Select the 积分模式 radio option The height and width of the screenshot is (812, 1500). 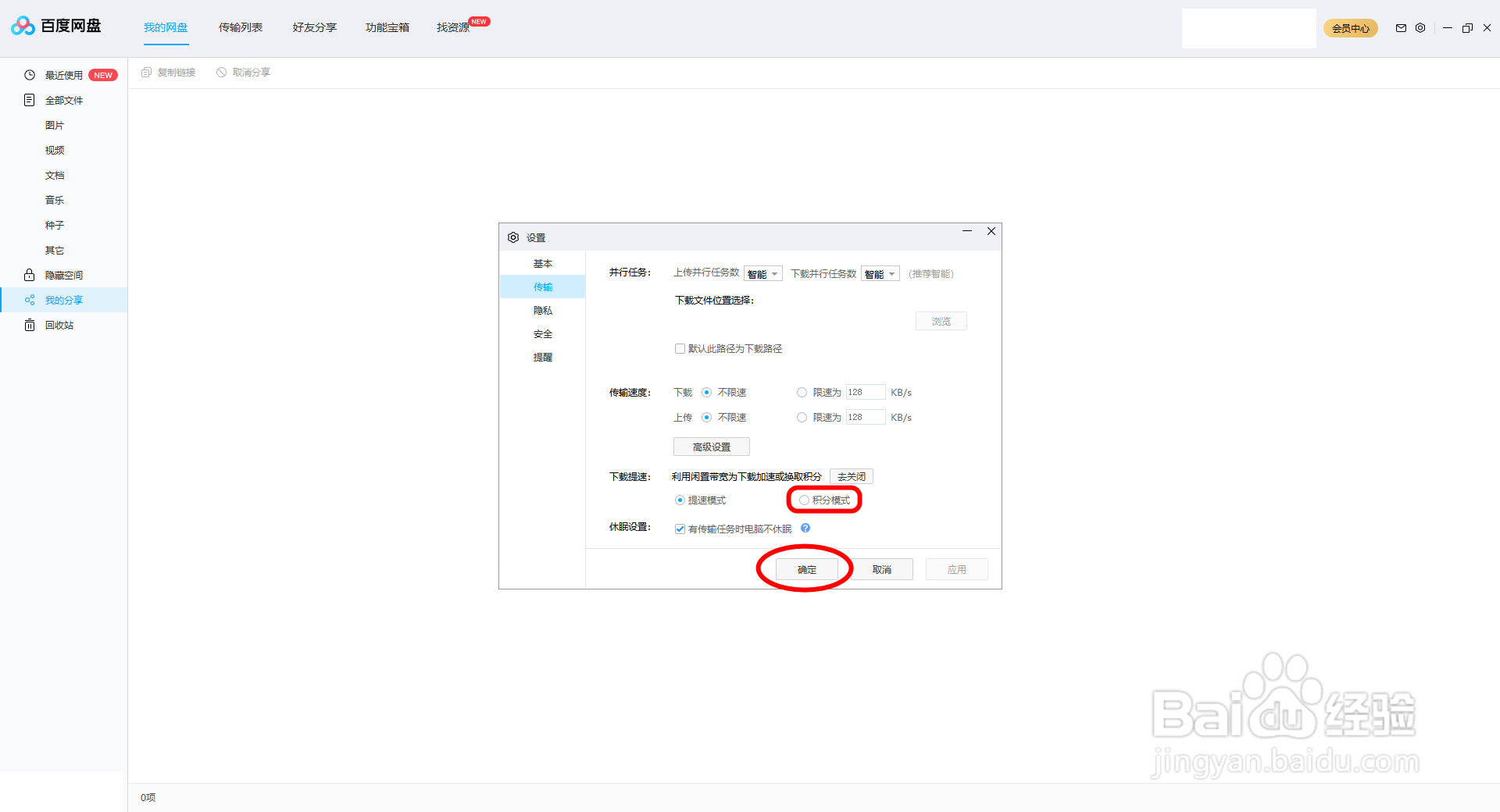[804, 500]
